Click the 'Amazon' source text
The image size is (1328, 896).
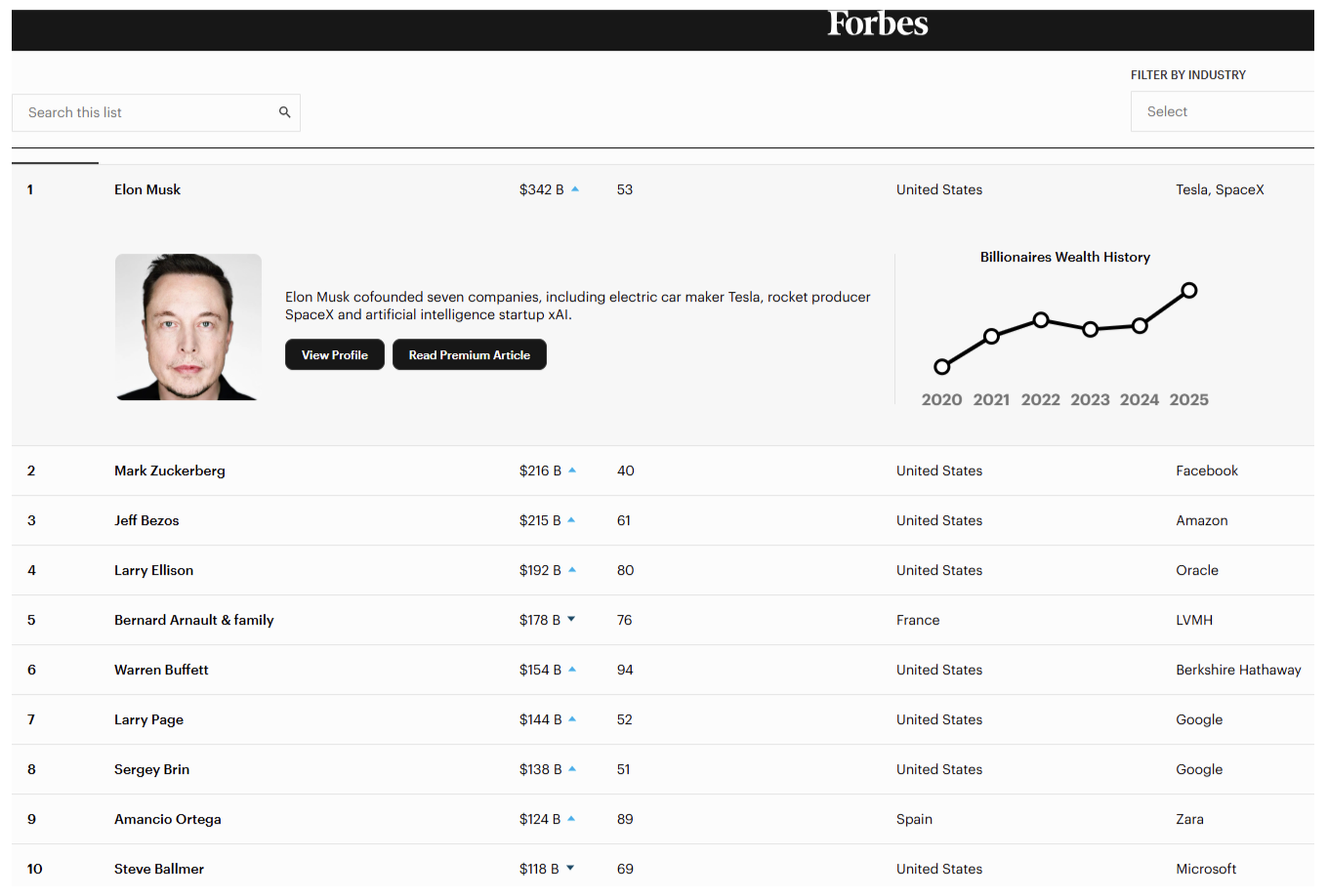pos(1202,520)
